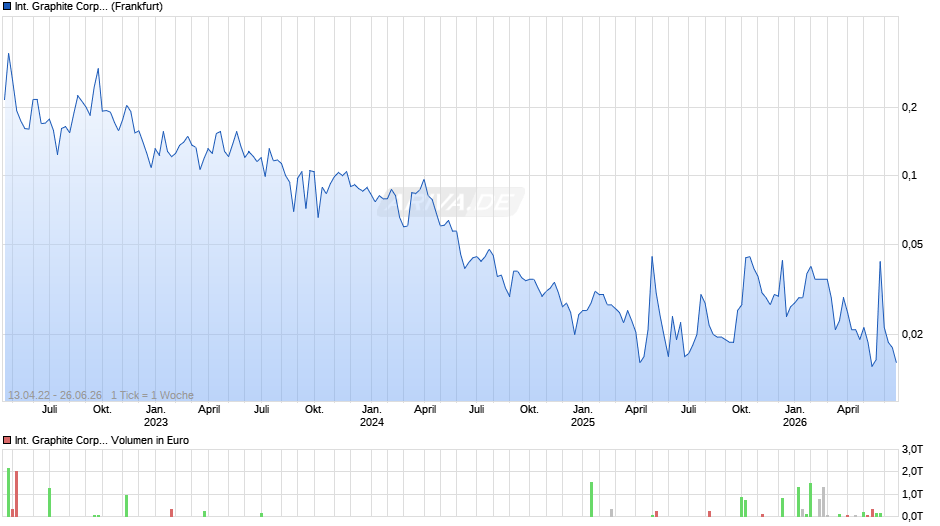The height and width of the screenshot is (526, 940).
Task: Click the tall red volume bar near the chart start
Action: (16, 494)
